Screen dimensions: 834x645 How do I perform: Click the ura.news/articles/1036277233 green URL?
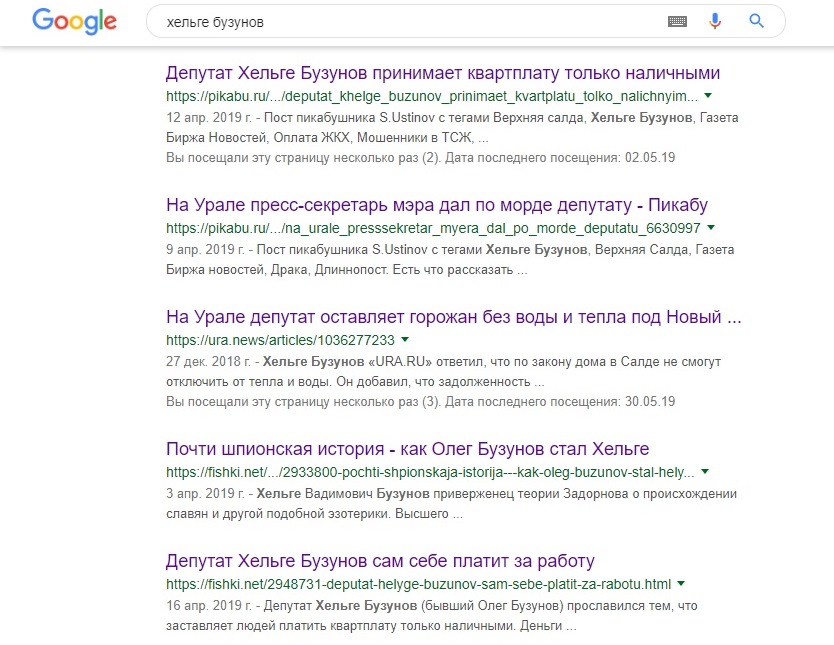tap(280, 340)
